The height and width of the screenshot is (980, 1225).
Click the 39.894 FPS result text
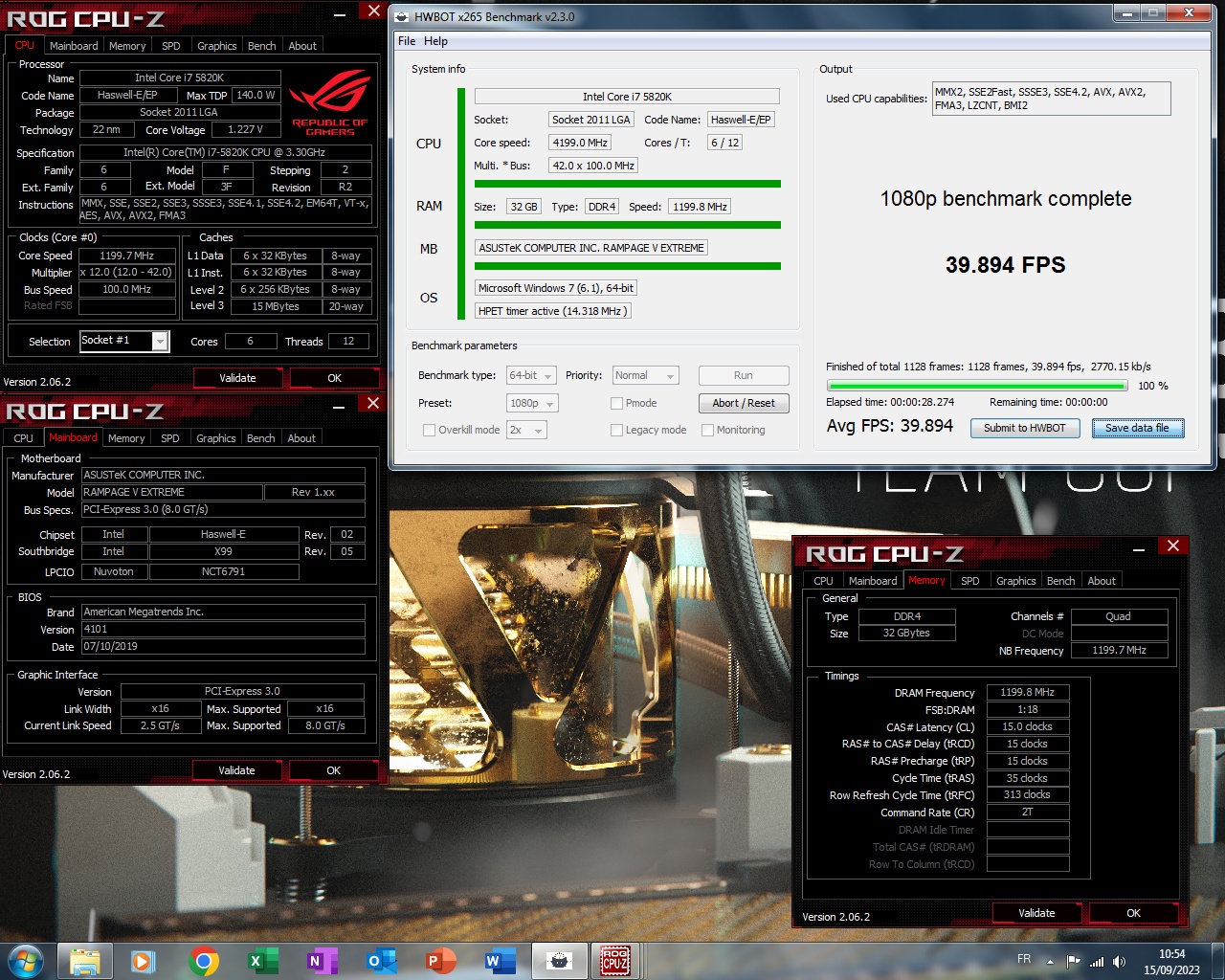1005,265
